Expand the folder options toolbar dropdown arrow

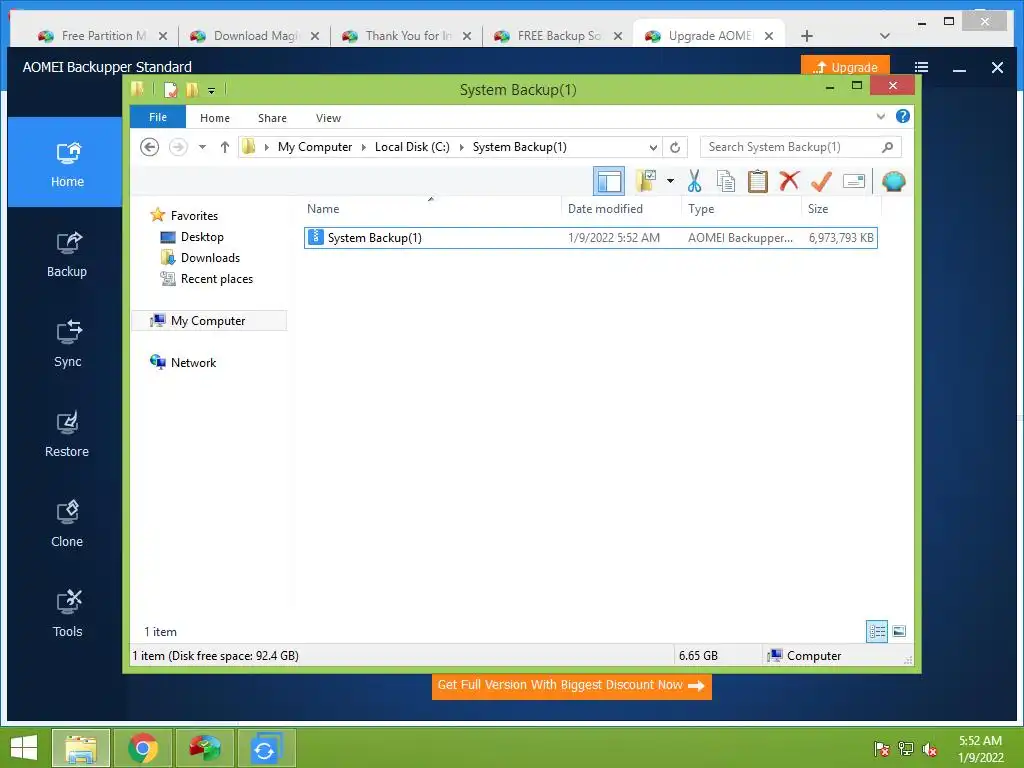click(x=670, y=181)
